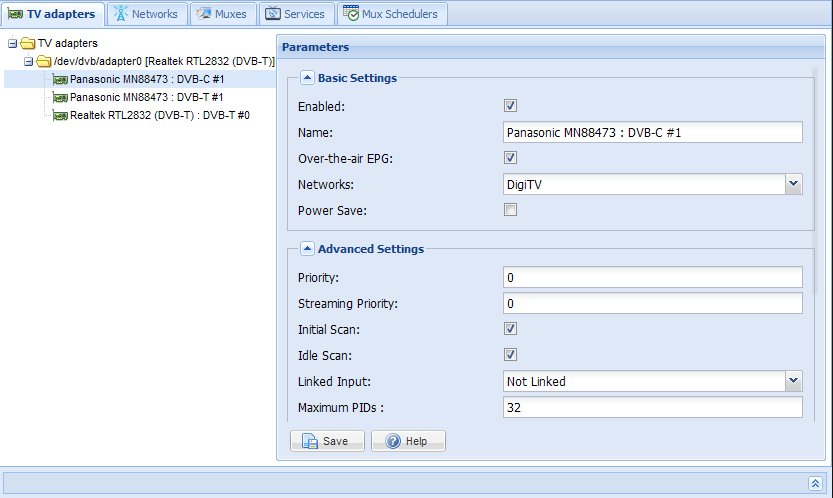833x498 pixels.
Task: Click the Linked Input Not Linked field
Action: [644, 381]
